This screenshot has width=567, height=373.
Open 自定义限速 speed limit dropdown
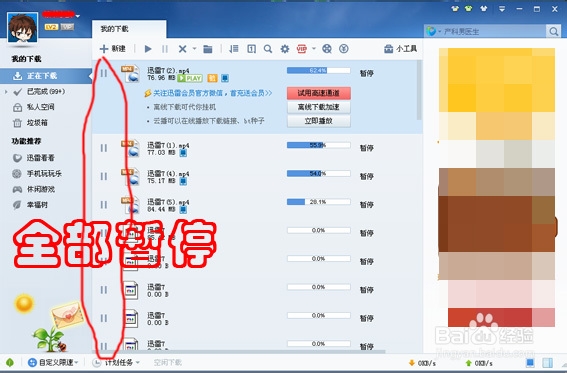(54, 362)
